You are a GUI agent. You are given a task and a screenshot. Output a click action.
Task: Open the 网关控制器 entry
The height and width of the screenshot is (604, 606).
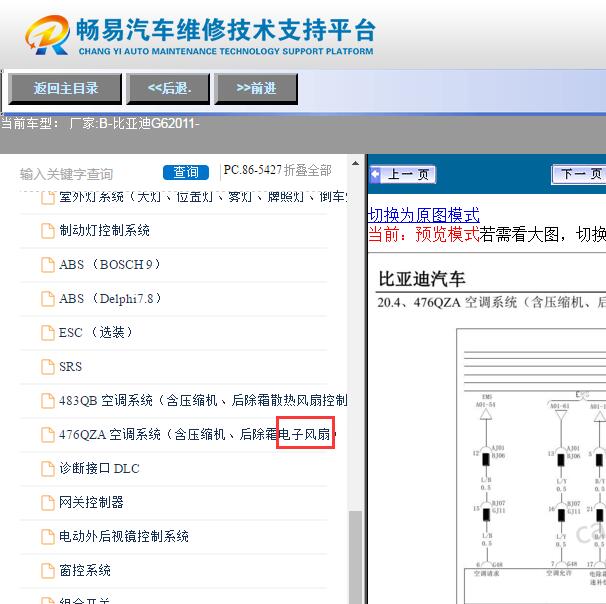(x=91, y=503)
